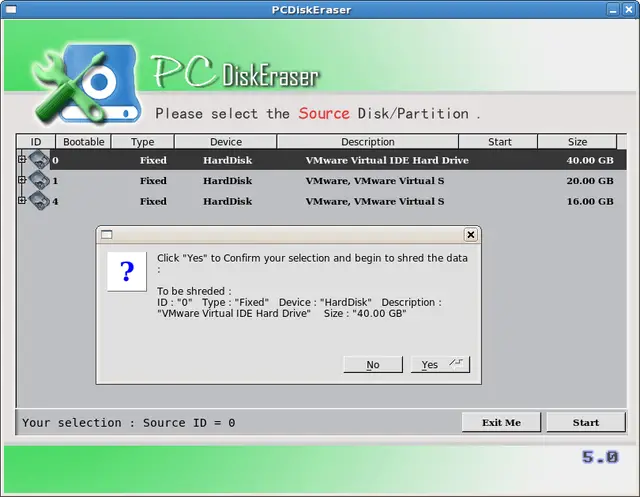Minimize the PCDiskEraser window
The image size is (640, 497).
(613, 9)
